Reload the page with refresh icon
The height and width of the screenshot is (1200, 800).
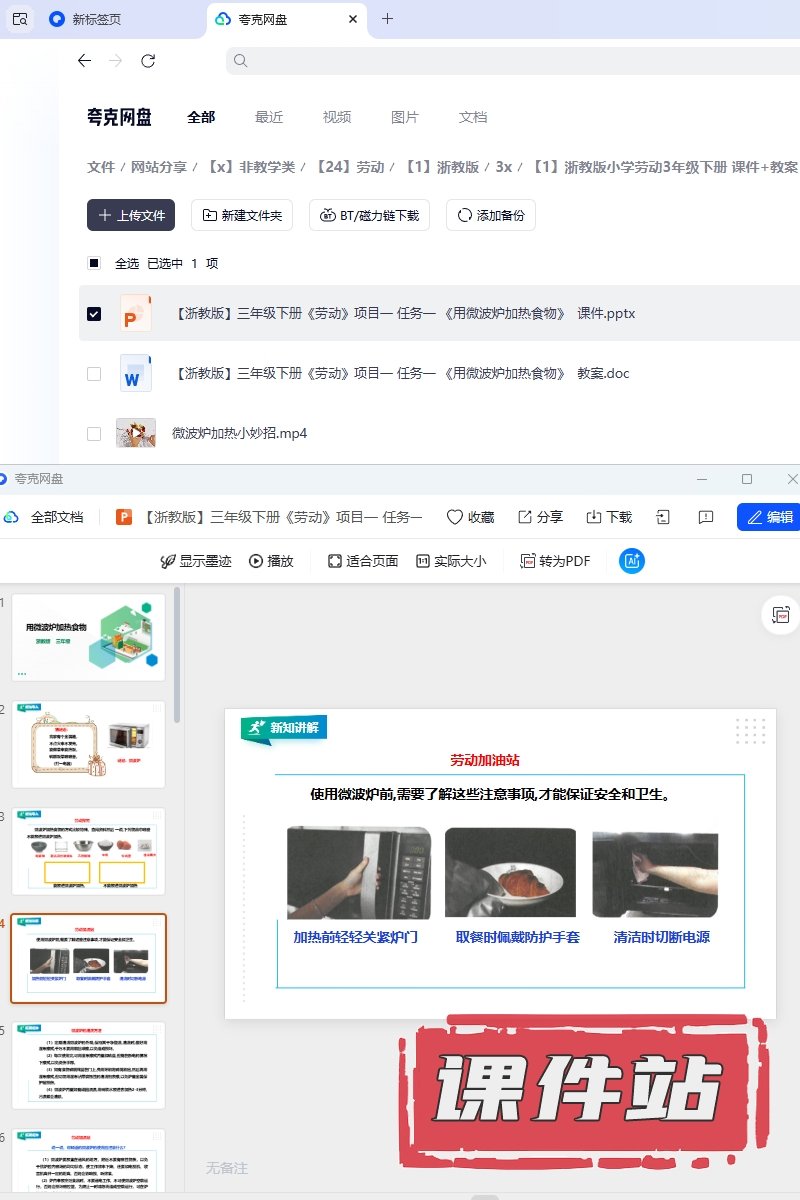click(x=148, y=61)
